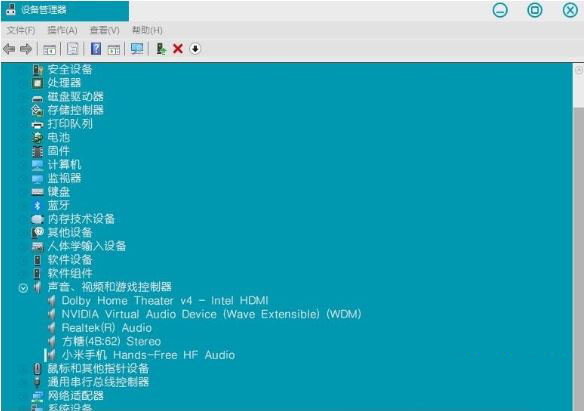Select Realtek(R) Audio device
Image resolution: width=584 pixels, height=411 pixels.
(107, 328)
